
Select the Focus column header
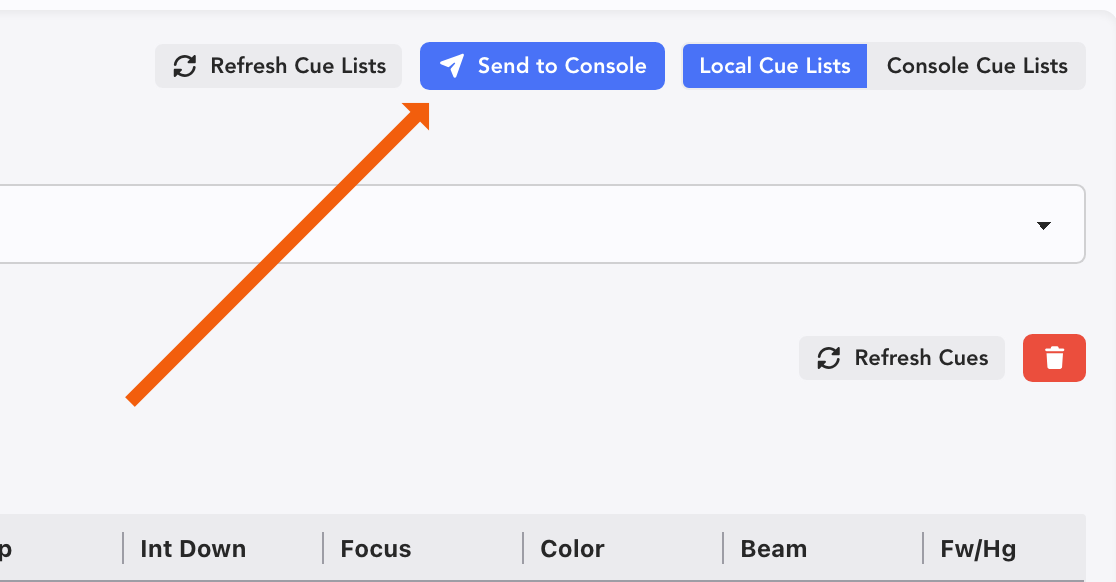click(x=376, y=549)
